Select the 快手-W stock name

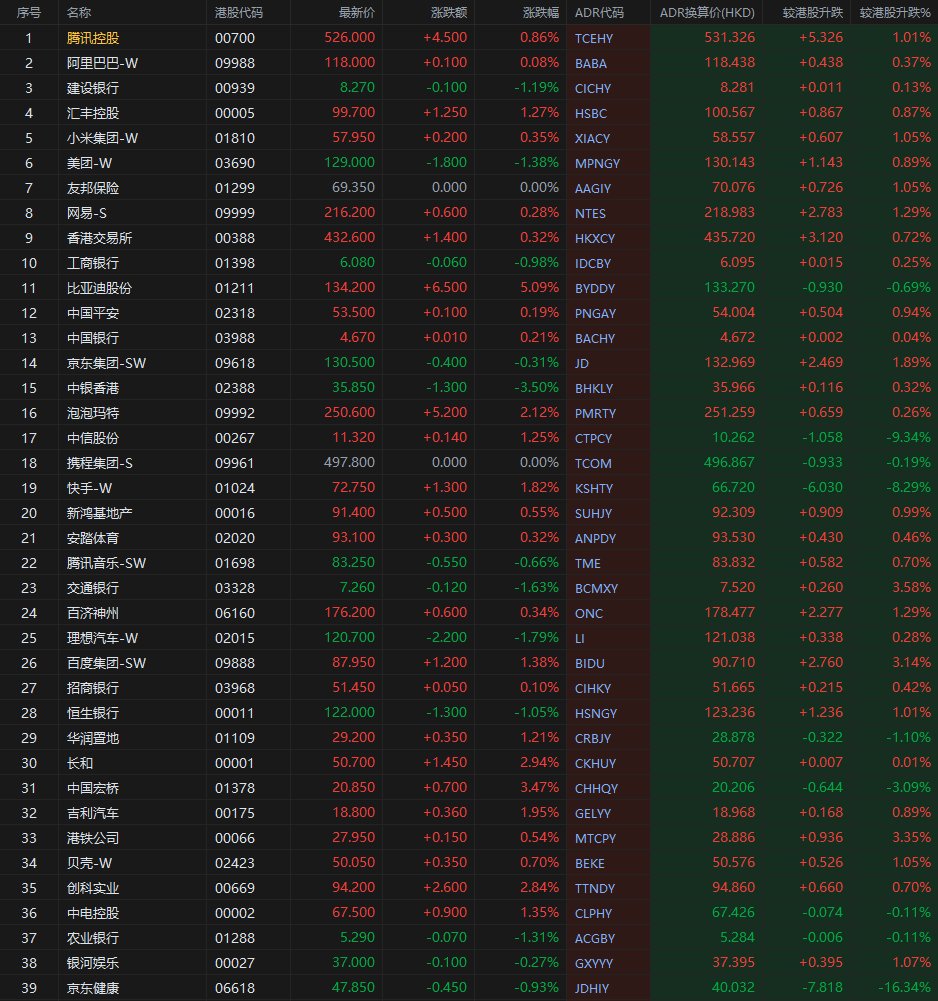89,488
